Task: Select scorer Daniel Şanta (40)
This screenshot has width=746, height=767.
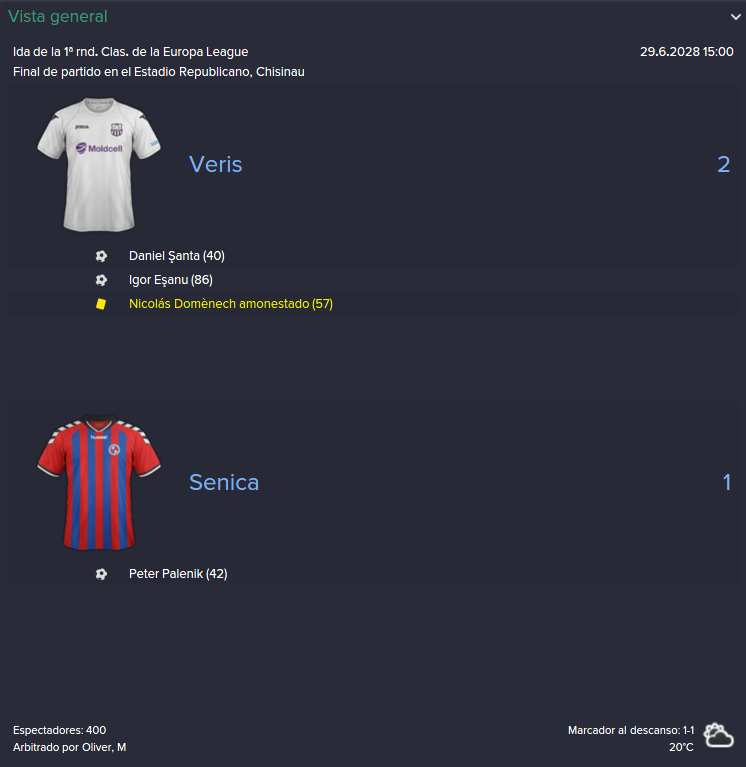Action: click(x=177, y=256)
